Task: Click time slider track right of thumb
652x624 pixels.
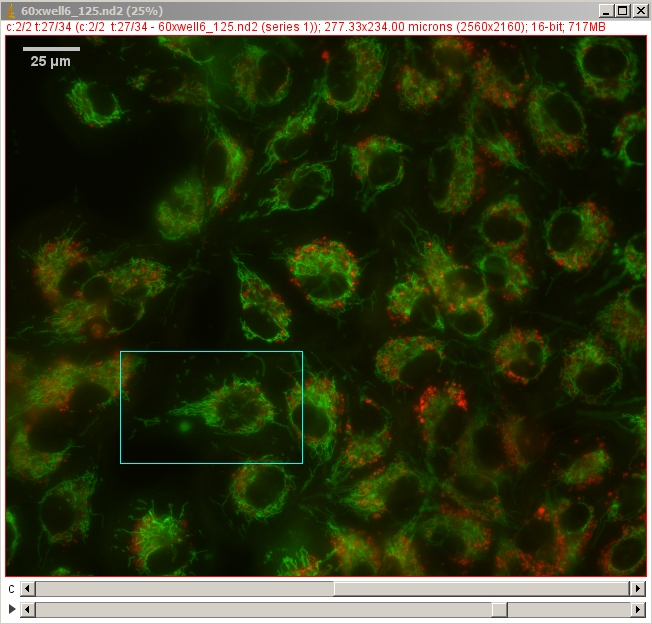Action: click(570, 609)
